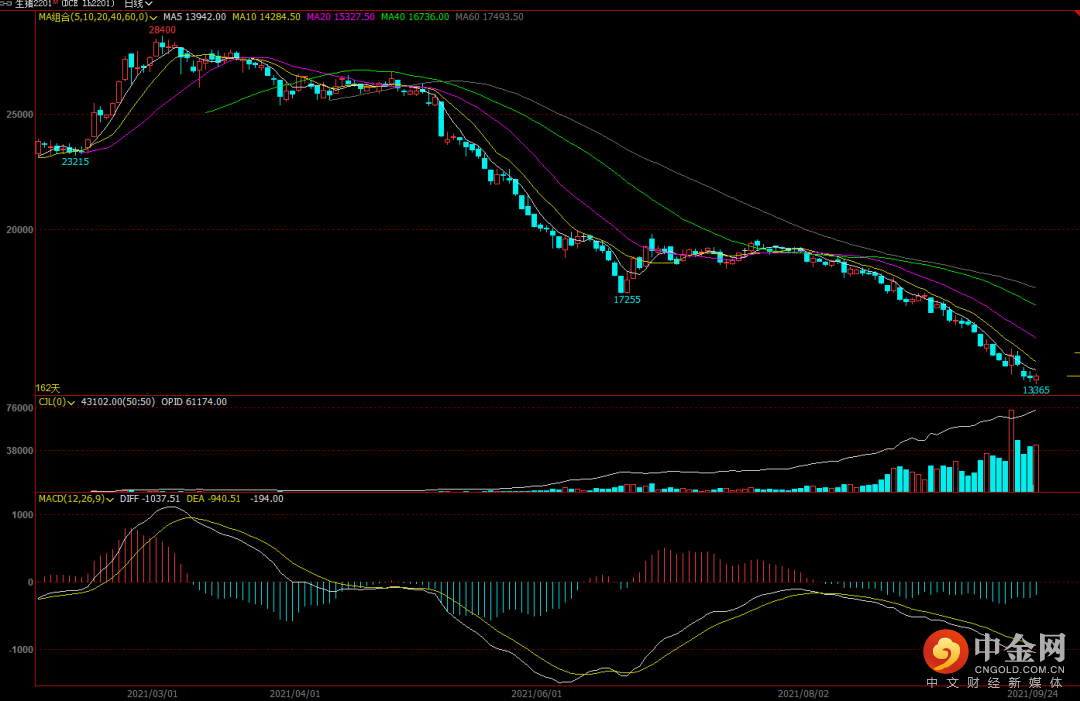The height and width of the screenshot is (701, 1080).
Task: Click the 2021/09/24 date on time axis
Action: [1031, 692]
